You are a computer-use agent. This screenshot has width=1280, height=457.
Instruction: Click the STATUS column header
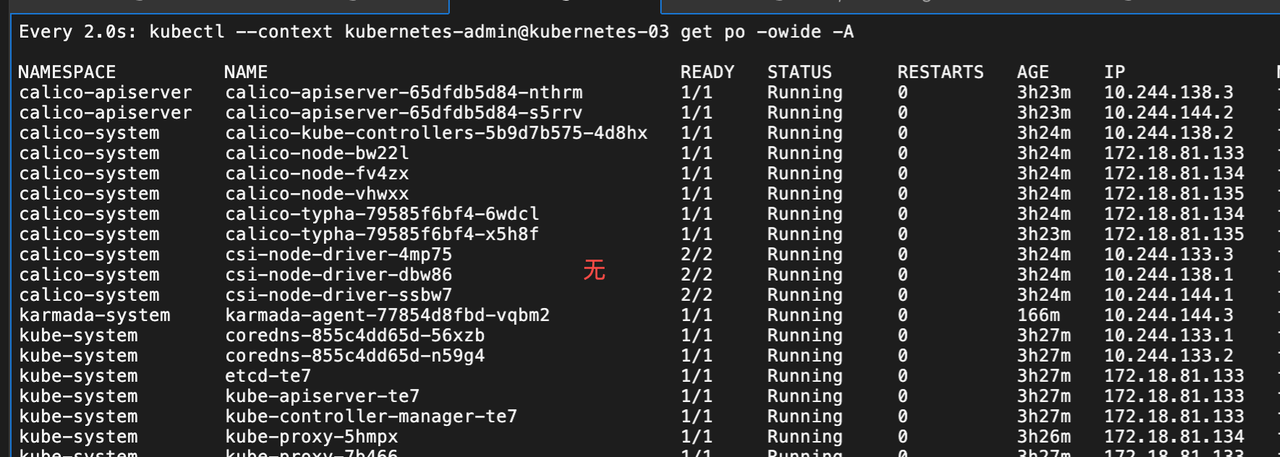(x=799, y=72)
